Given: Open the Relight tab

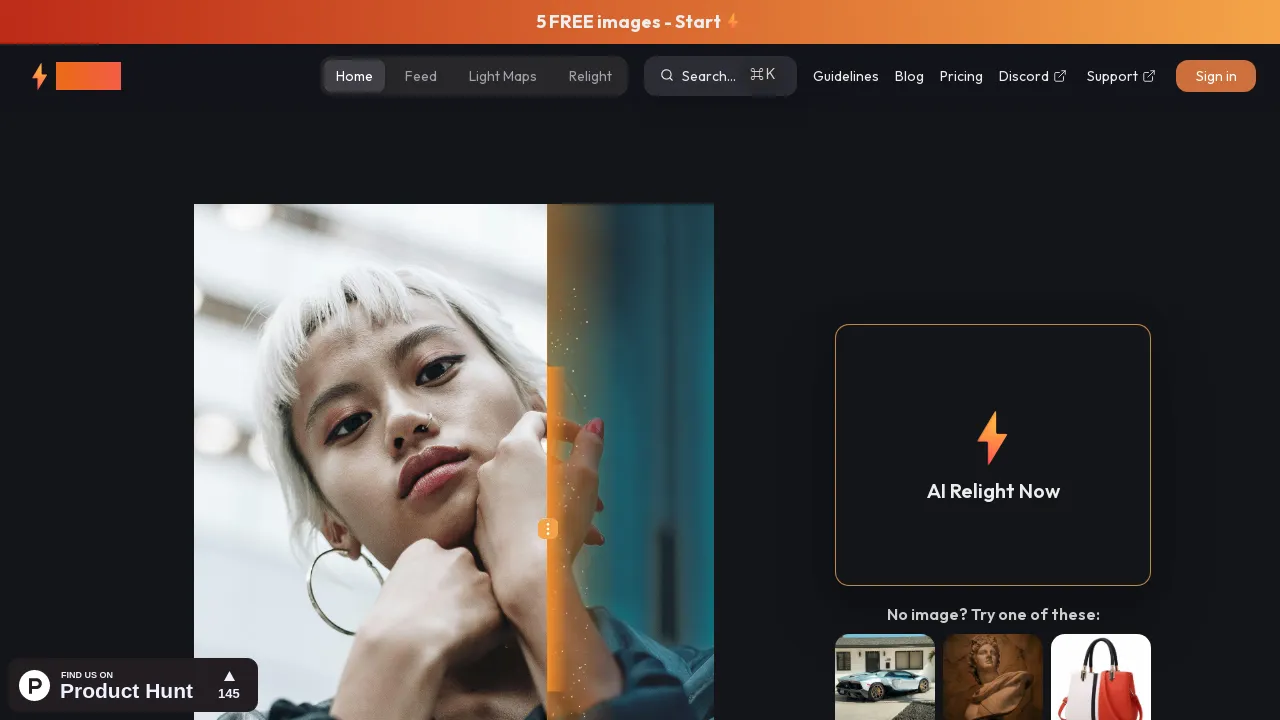Looking at the screenshot, I should (x=590, y=76).
